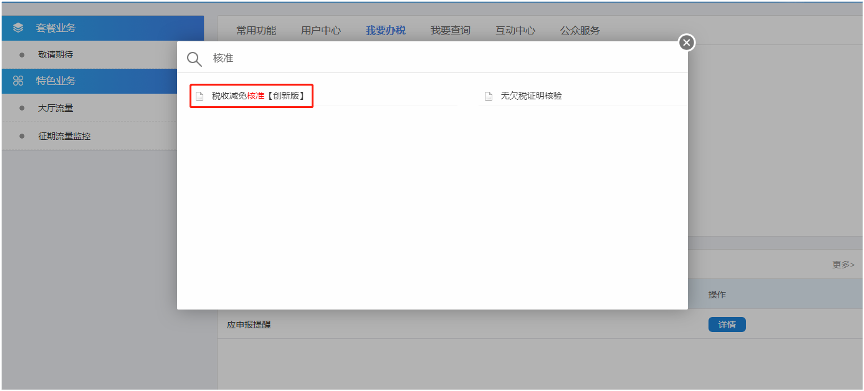The height and width of the screenshot is (391, 864).
Task: Click bullet dot beside 征期流量监控
Action: [21, 135]
